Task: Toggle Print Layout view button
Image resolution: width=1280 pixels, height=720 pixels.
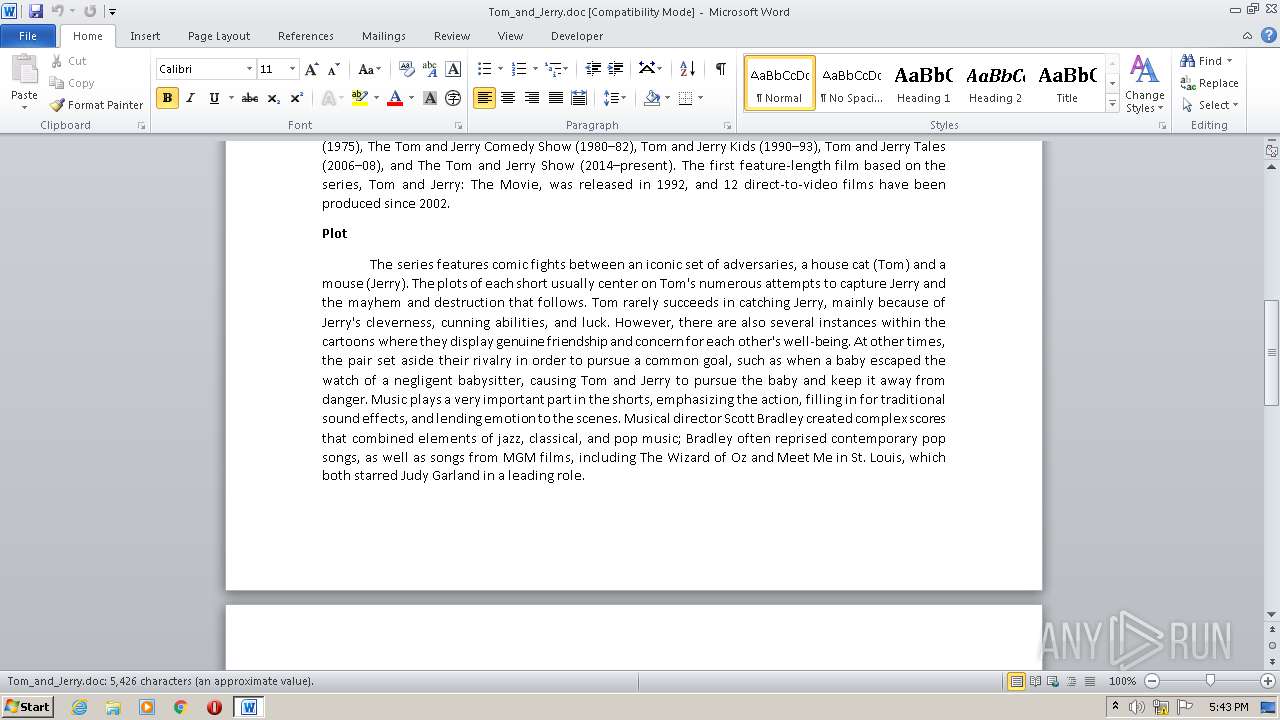Action: (1017, 681)
